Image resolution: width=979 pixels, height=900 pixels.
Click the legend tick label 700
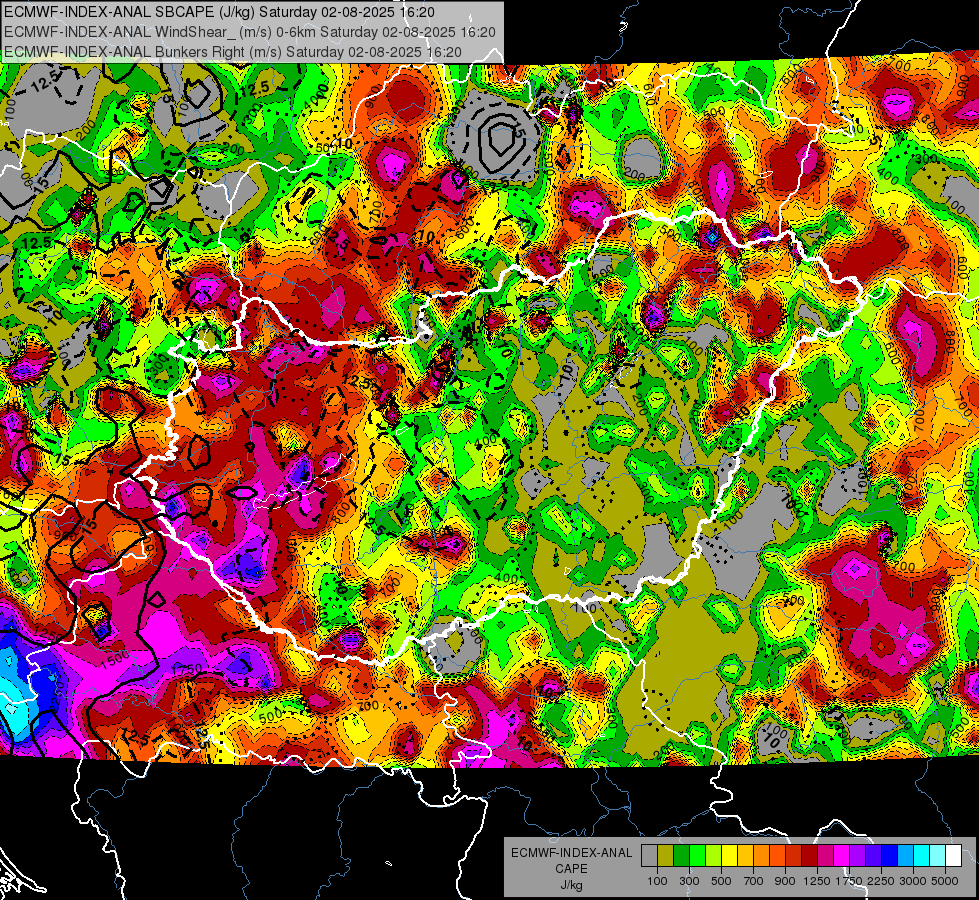754,881
